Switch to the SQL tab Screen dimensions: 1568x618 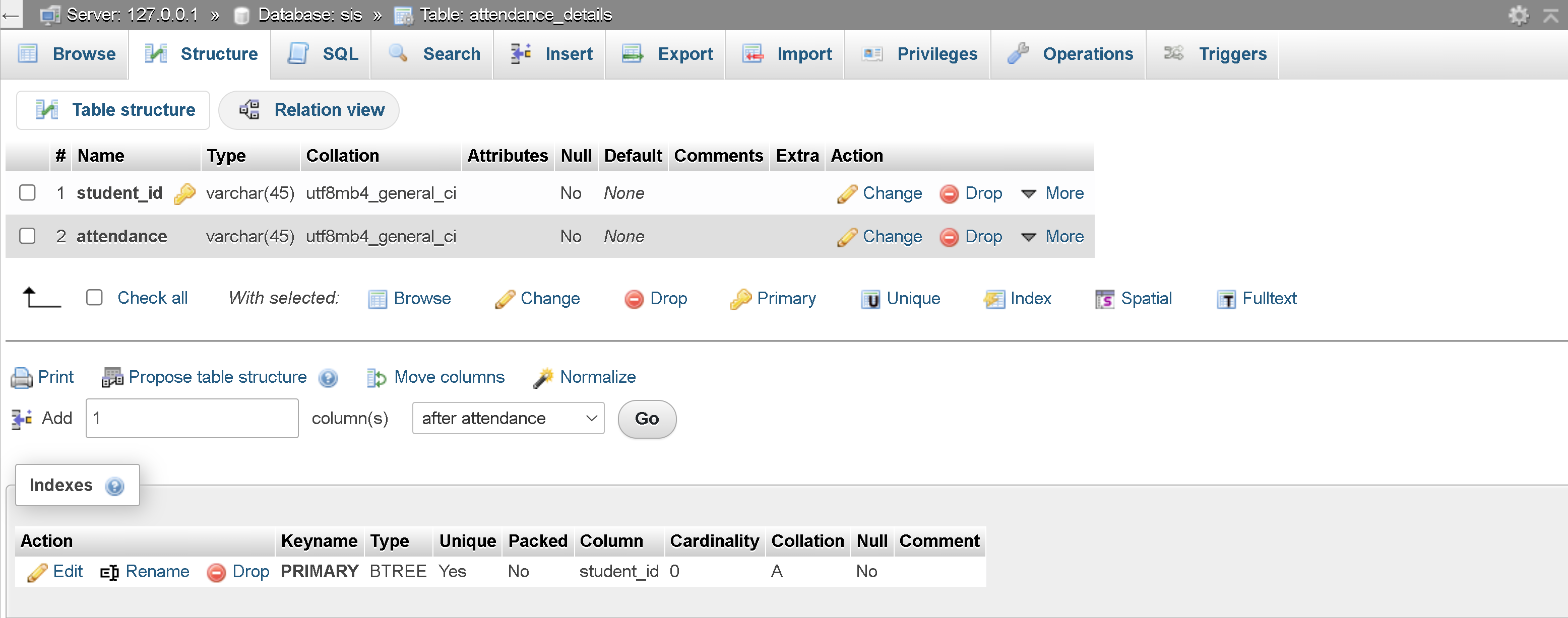pos(322,54)
